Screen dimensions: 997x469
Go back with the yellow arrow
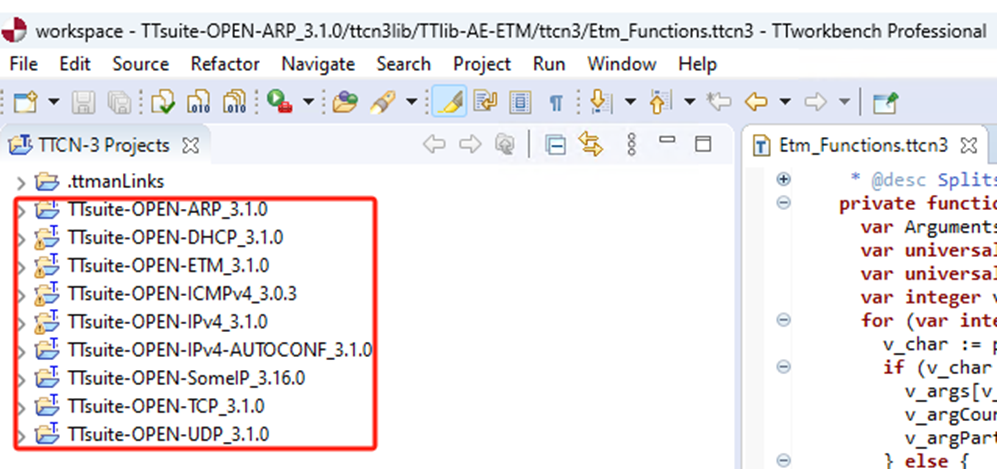[x=757, y=101]
